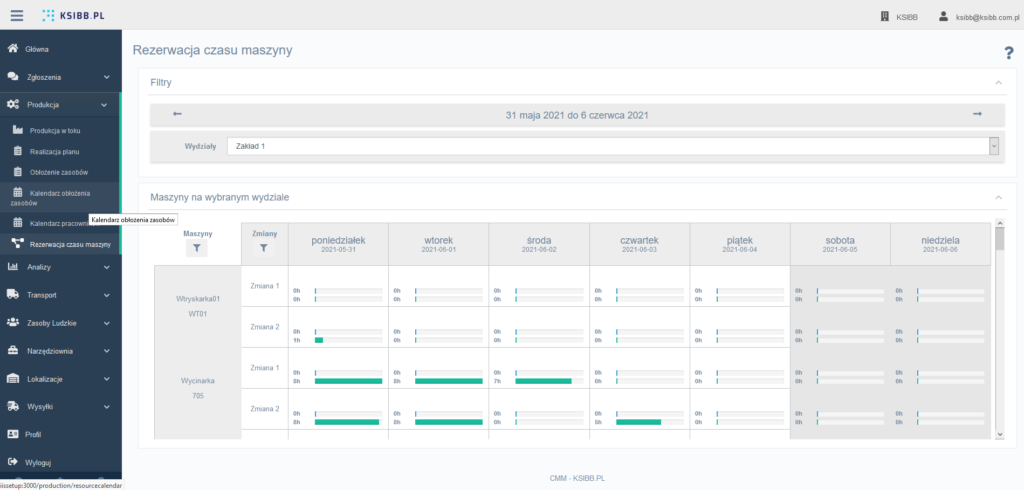Click the filter icon under Zmiany
This screenshot has height=490, width=1024.
264,247
